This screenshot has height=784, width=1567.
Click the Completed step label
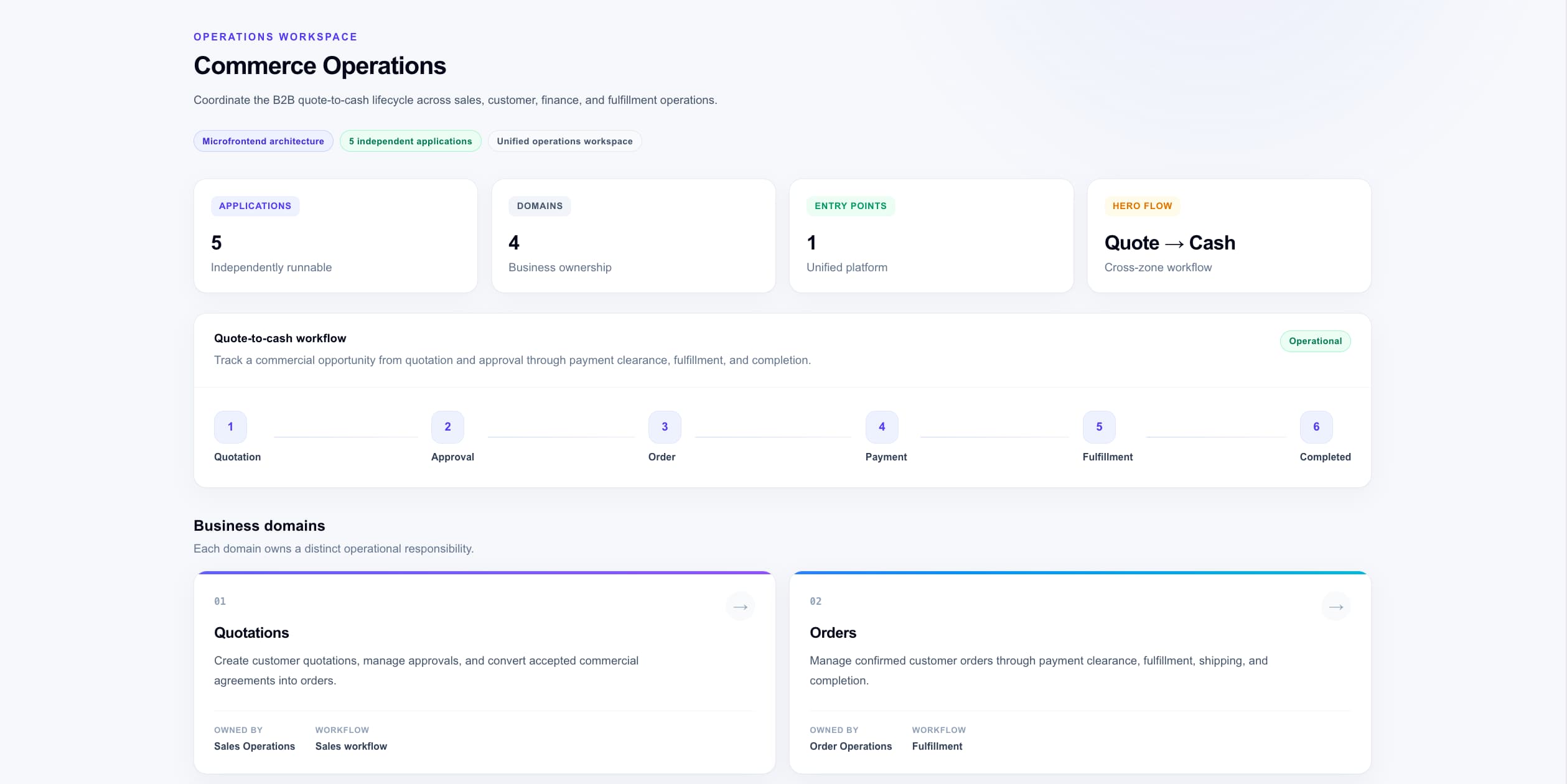pos(1325,457)
